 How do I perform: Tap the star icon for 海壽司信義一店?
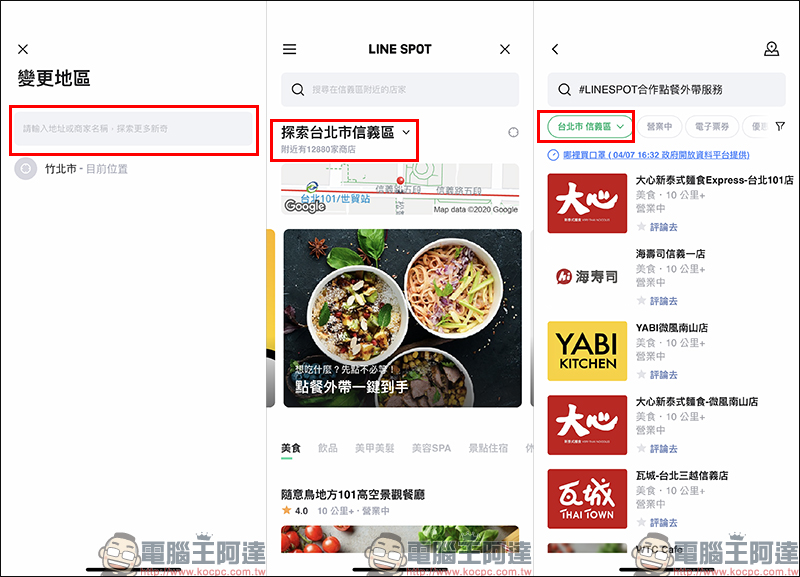(641, 300)
